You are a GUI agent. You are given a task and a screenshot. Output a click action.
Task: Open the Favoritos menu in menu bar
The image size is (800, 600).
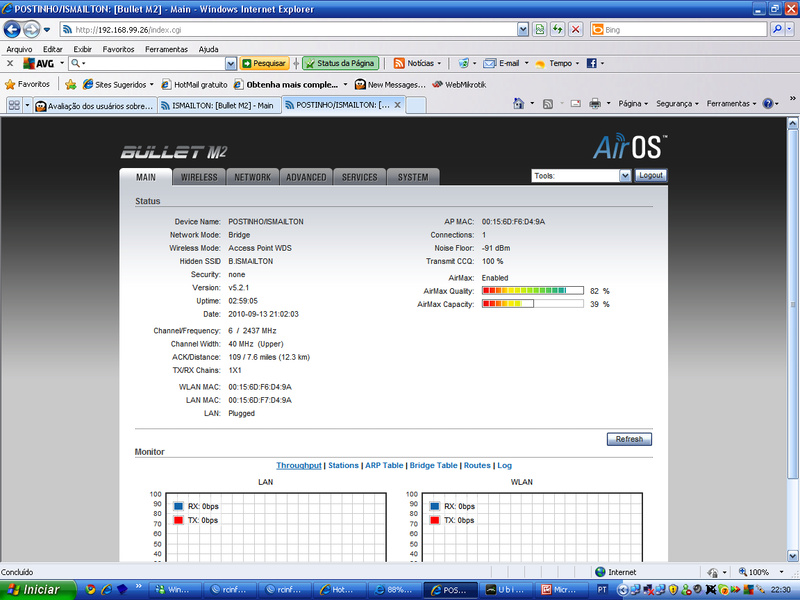coord(118,49)
